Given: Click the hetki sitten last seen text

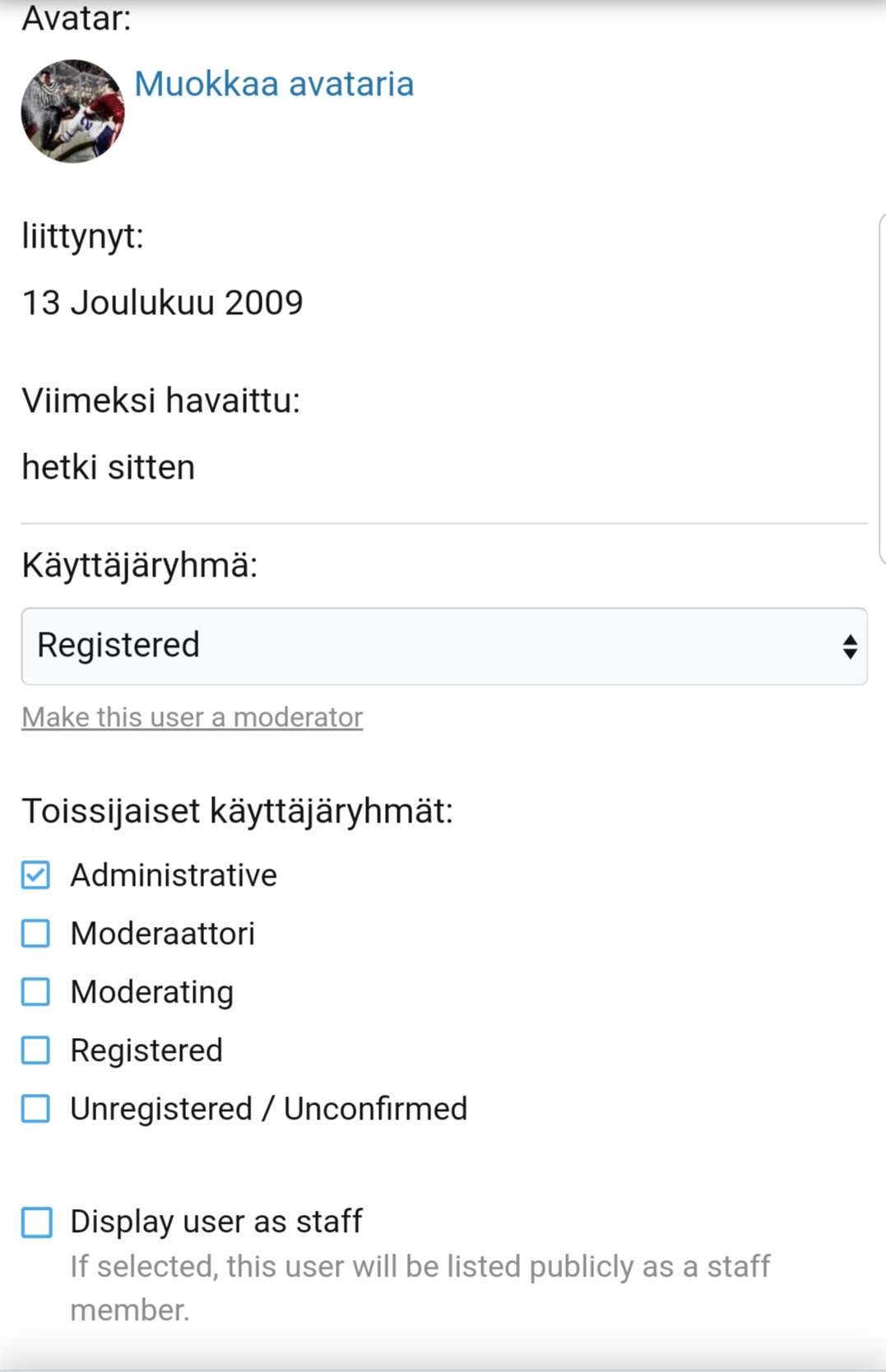Looking at the screenshot, I should 108,467.
